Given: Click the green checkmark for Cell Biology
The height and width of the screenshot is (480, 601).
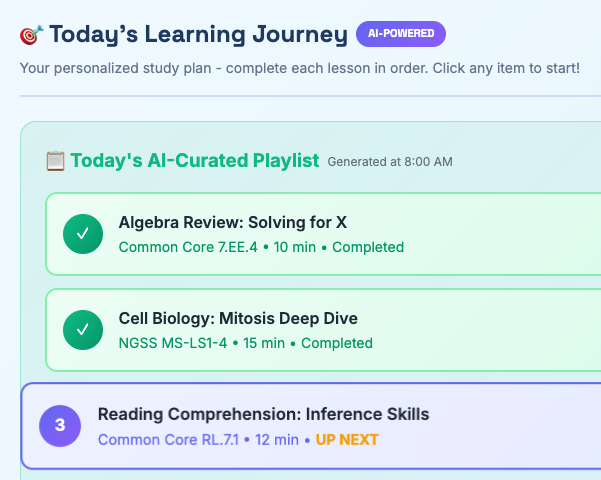Looking at the screenshot, I should click(83, 330).
